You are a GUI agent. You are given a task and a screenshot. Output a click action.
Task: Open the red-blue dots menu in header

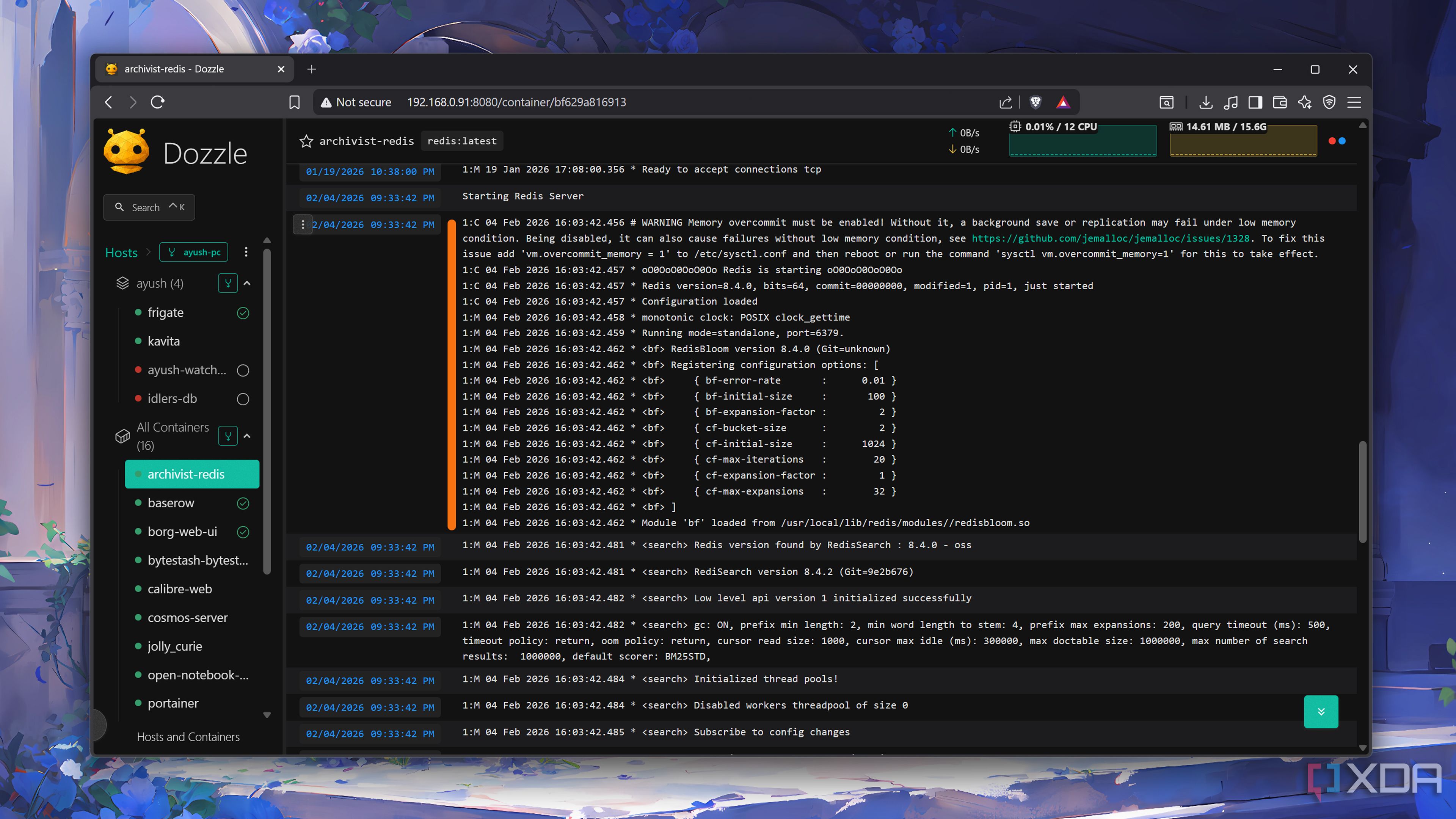click(1337, 141)
